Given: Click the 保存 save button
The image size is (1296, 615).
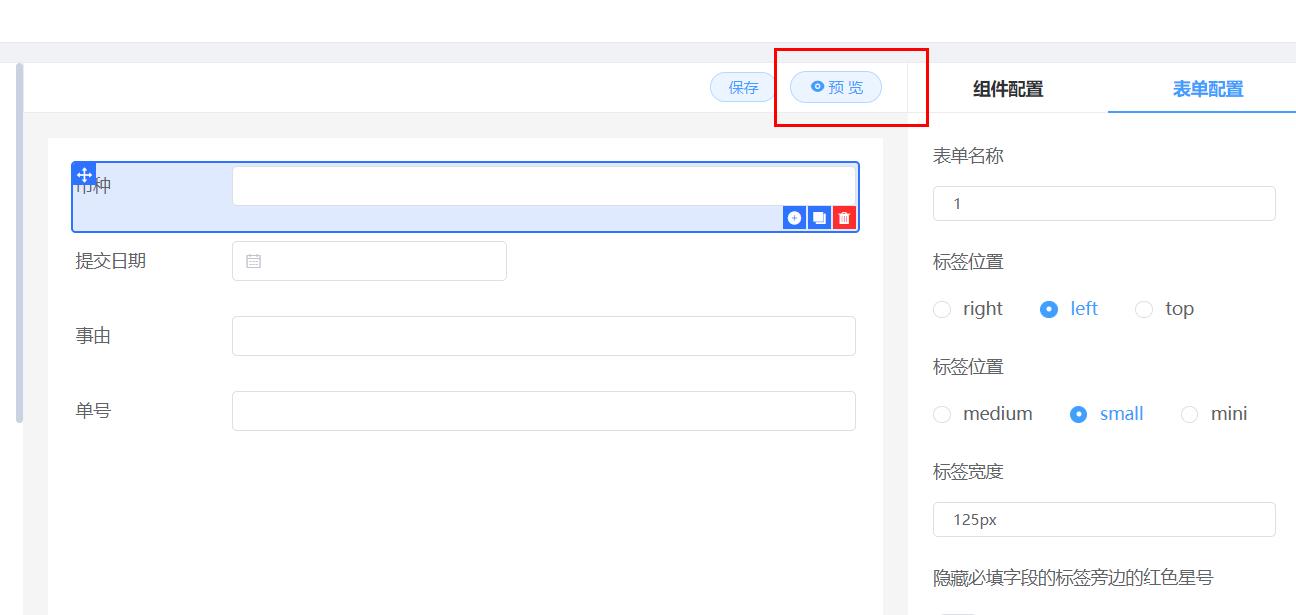Looking at the screenshot, I should click(743, 87).
